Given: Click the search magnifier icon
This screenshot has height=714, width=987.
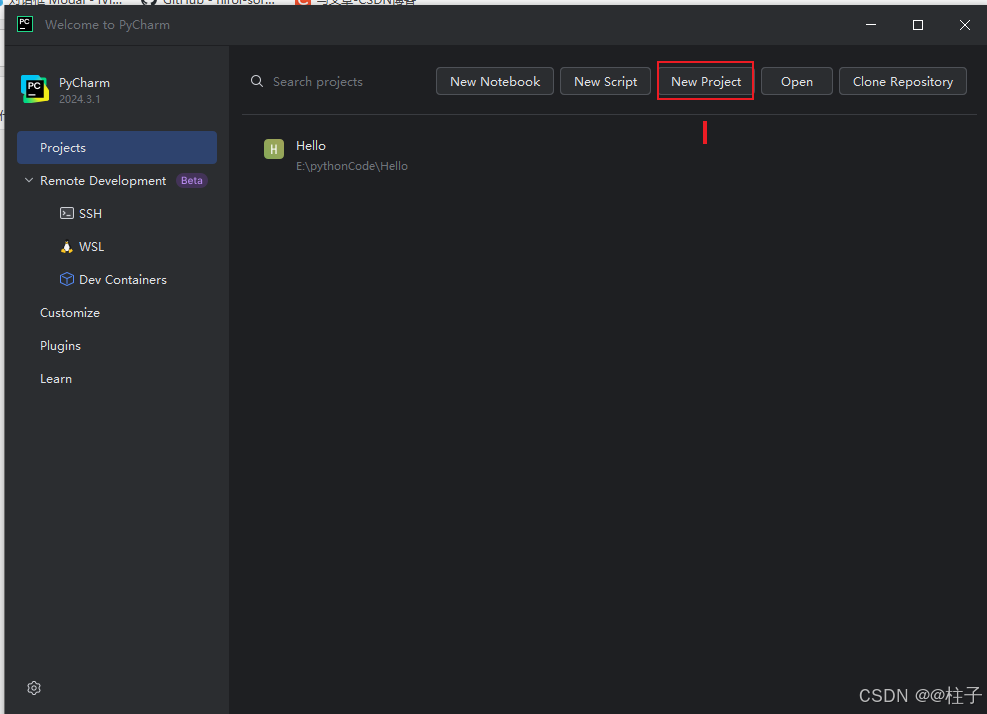Looking at the screenshot, I should point(257,81).
